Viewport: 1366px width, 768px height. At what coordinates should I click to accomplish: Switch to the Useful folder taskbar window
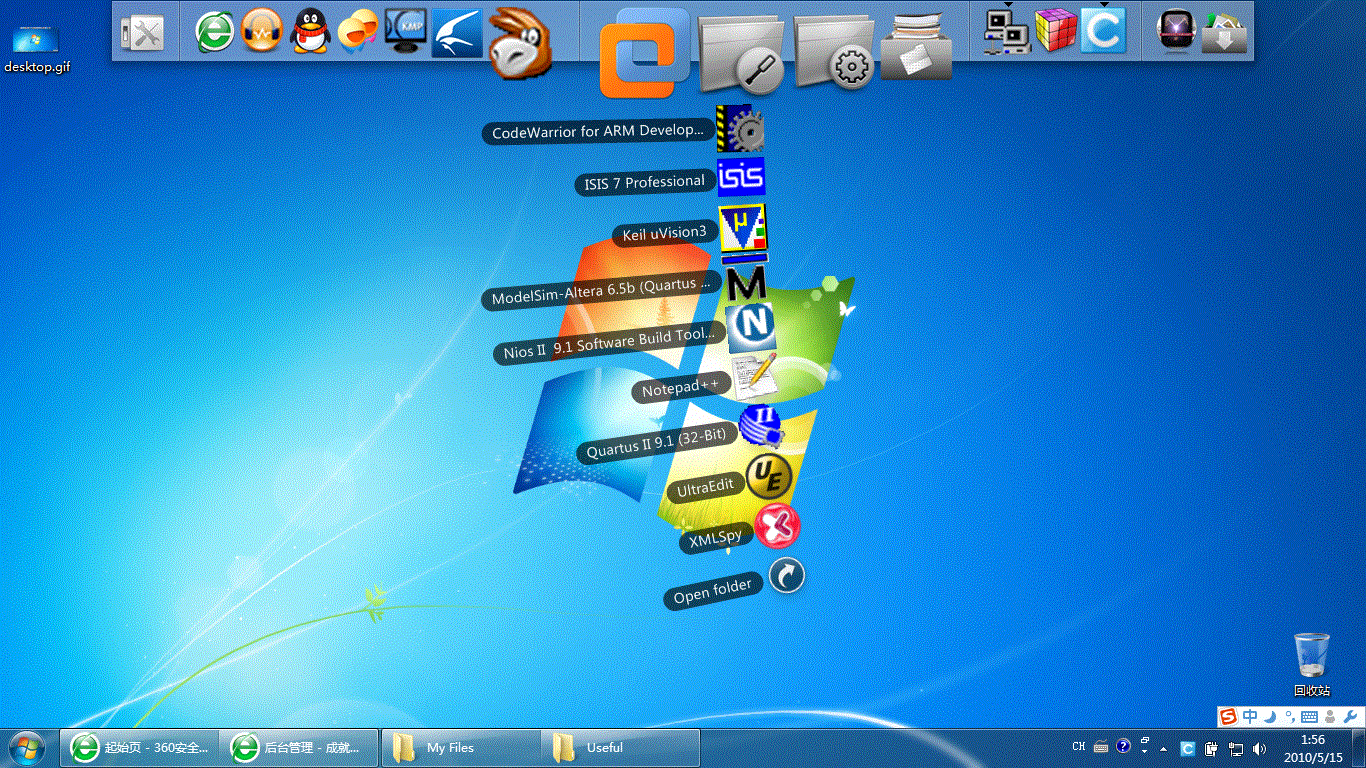[620, 748]
